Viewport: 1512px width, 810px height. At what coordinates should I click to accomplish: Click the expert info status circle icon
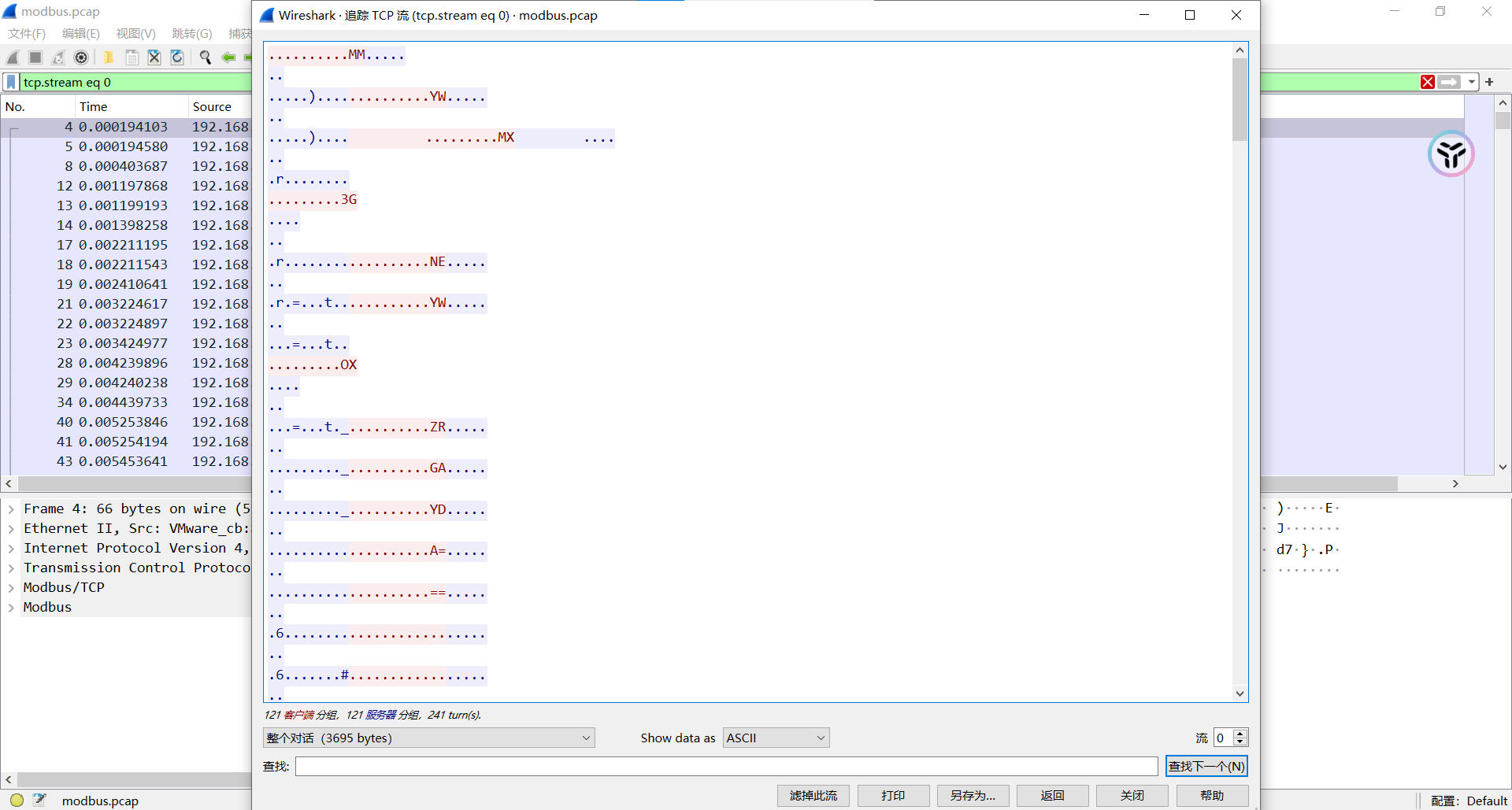17,800
